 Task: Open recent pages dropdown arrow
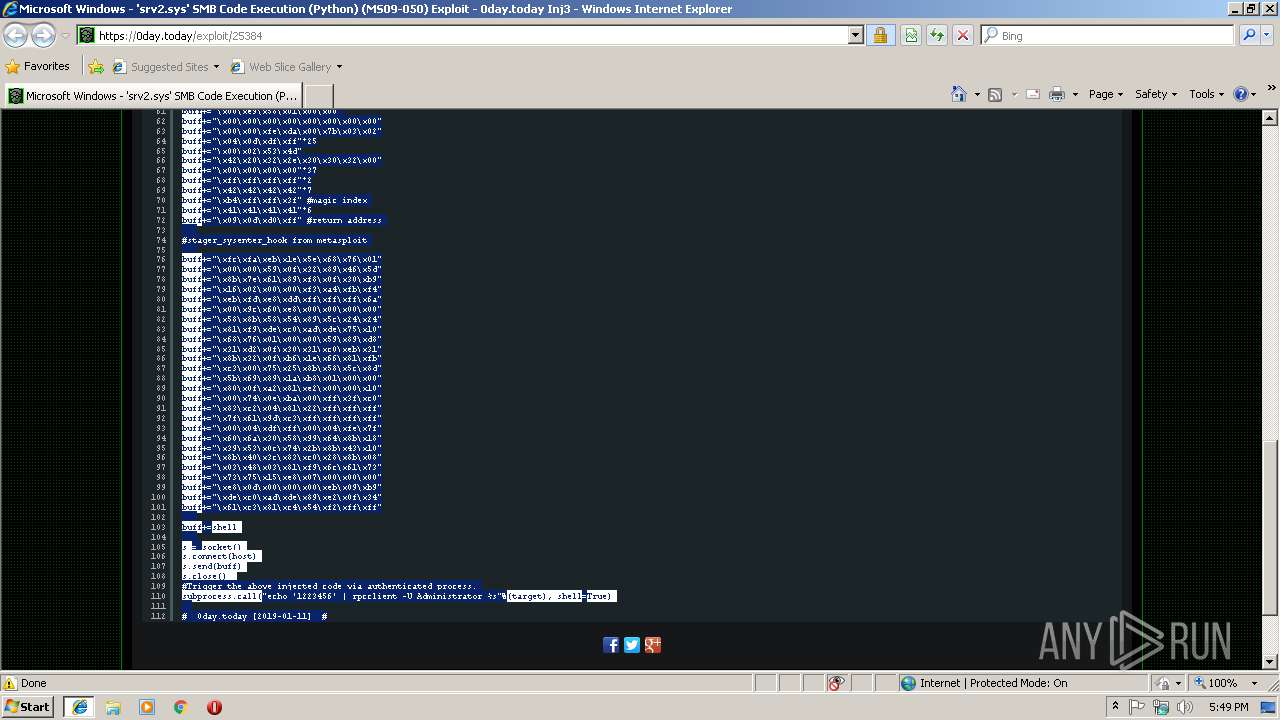tap(65, 36)
